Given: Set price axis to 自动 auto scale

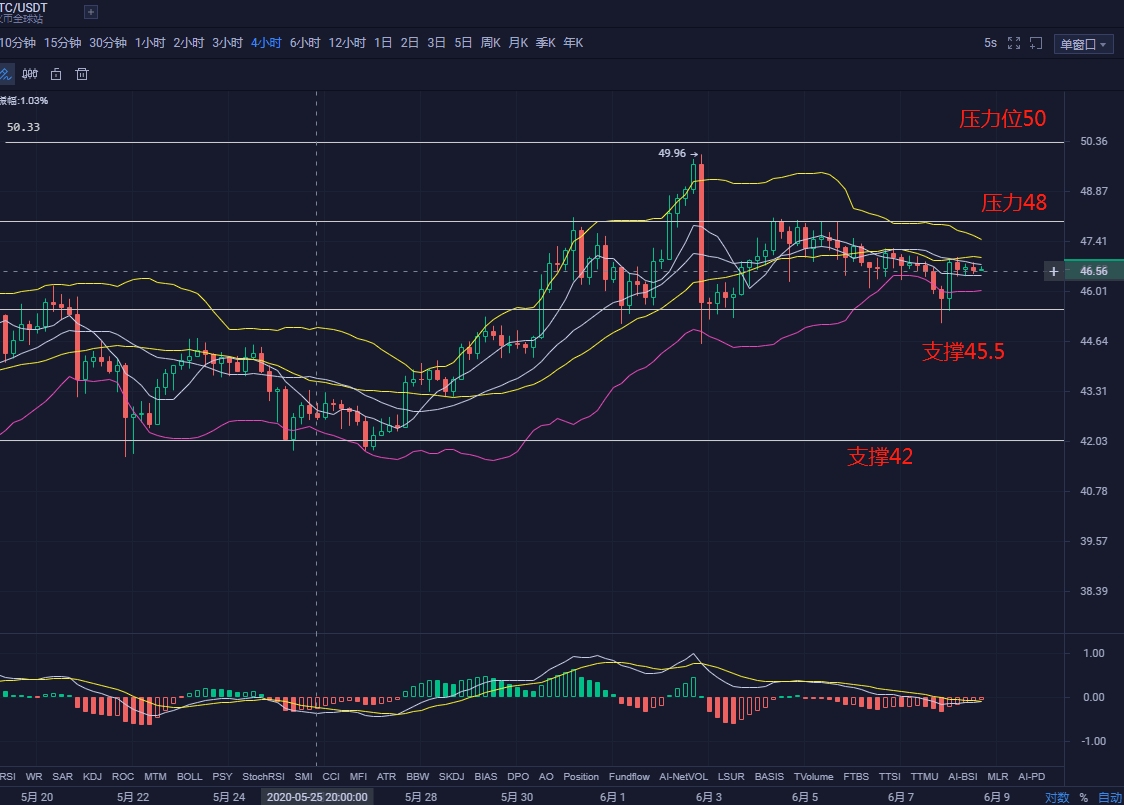Looking at the screenshot, I should coord(1110,797).
